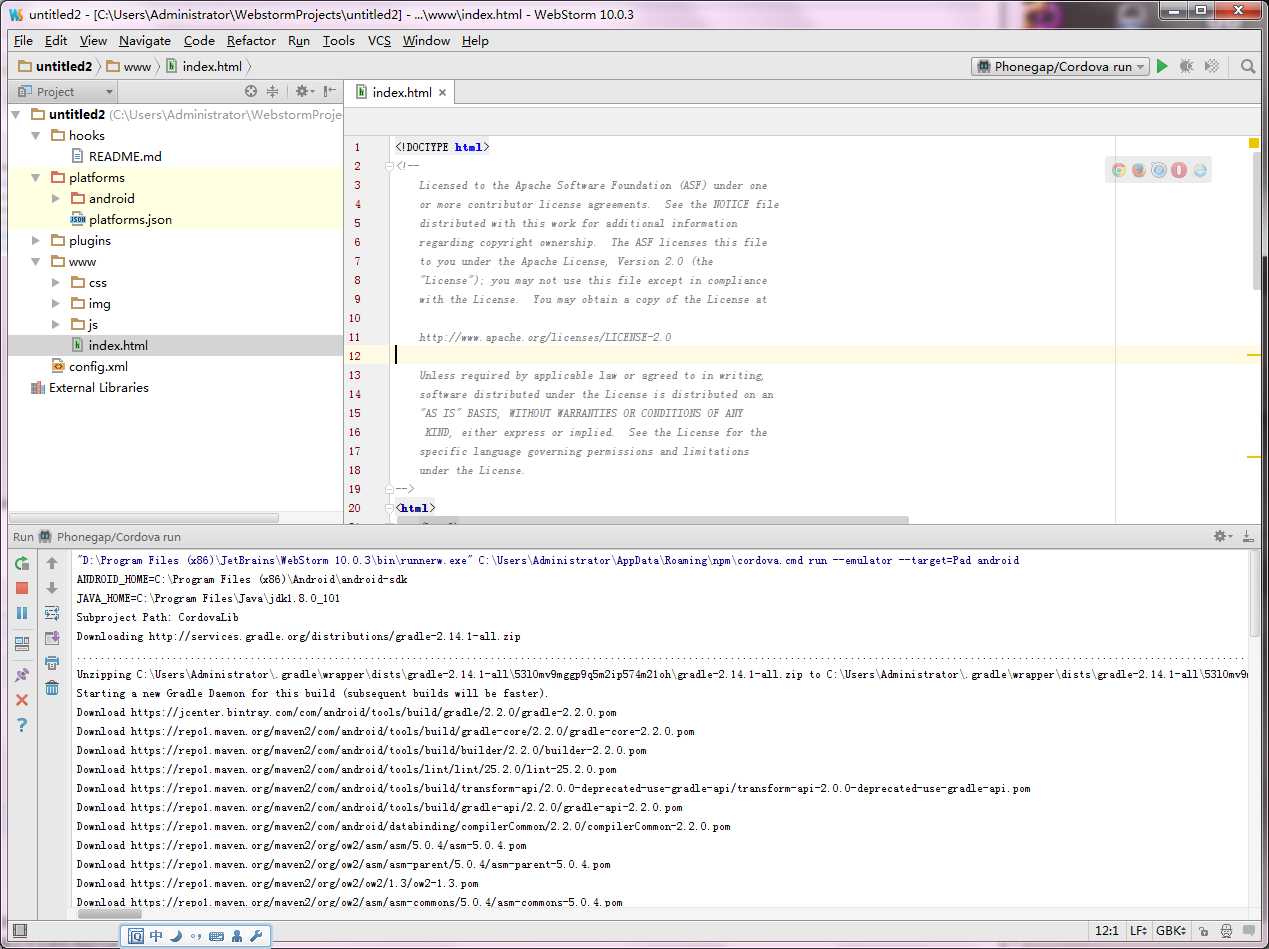This screenshot has height=949, width=1269.
Task: Open index.html preview in Internet Explorer icon
Action: coord(1200,170)
